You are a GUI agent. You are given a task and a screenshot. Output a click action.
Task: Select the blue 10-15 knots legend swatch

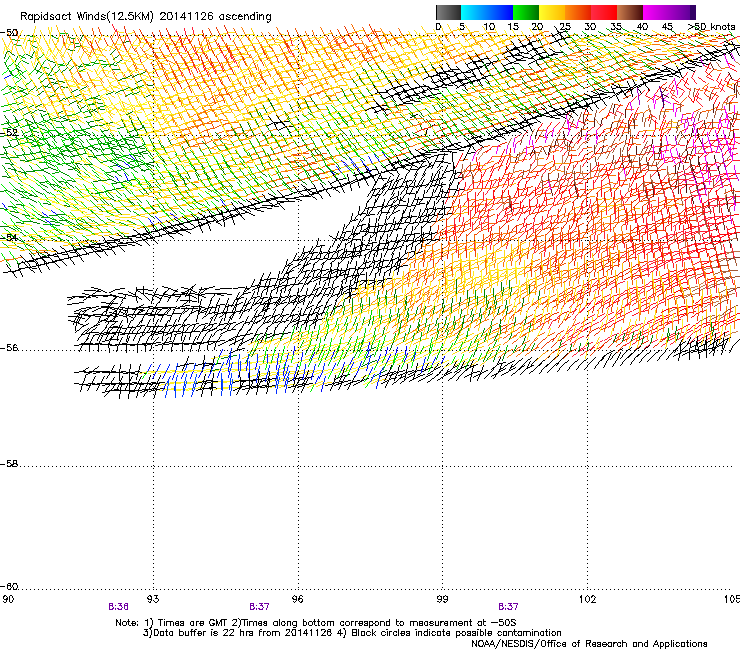[500, 12]
